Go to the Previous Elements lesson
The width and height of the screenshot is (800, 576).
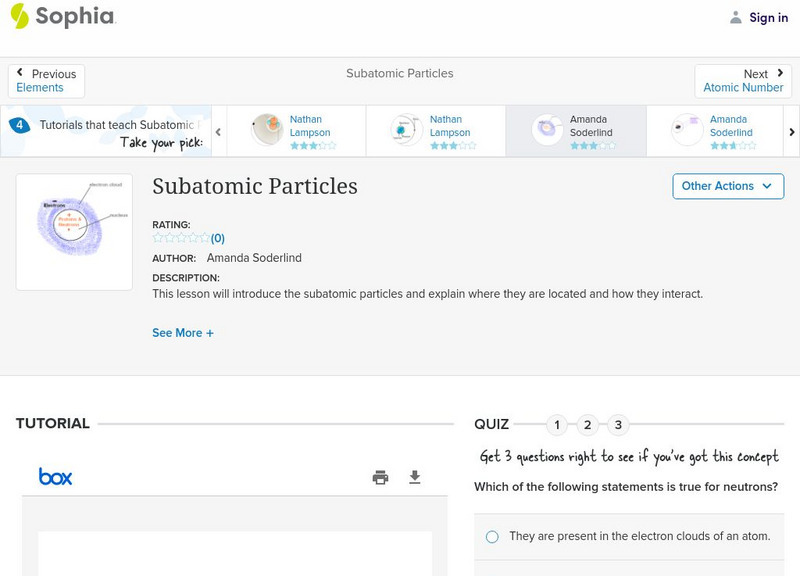(x=47, y=81)
